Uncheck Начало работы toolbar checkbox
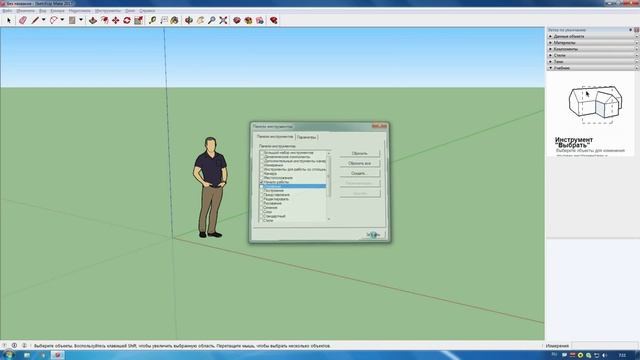640x360 pixels. (262, 182)
